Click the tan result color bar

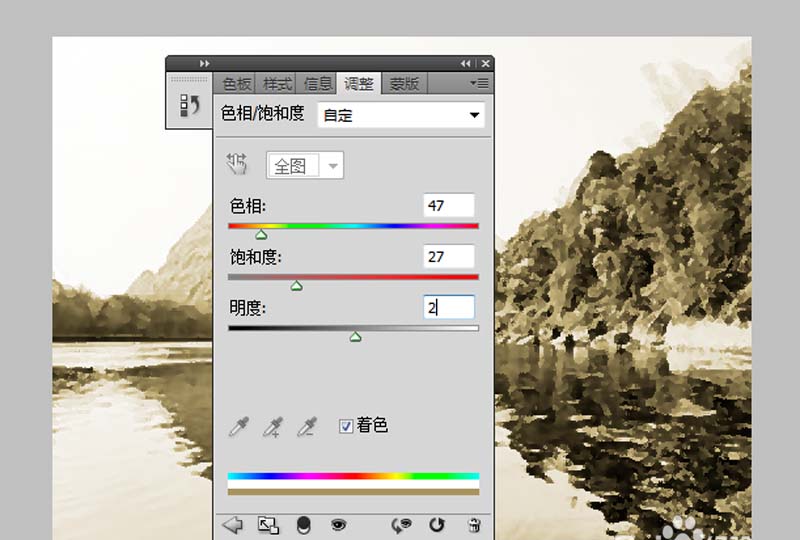coord(354,492)
